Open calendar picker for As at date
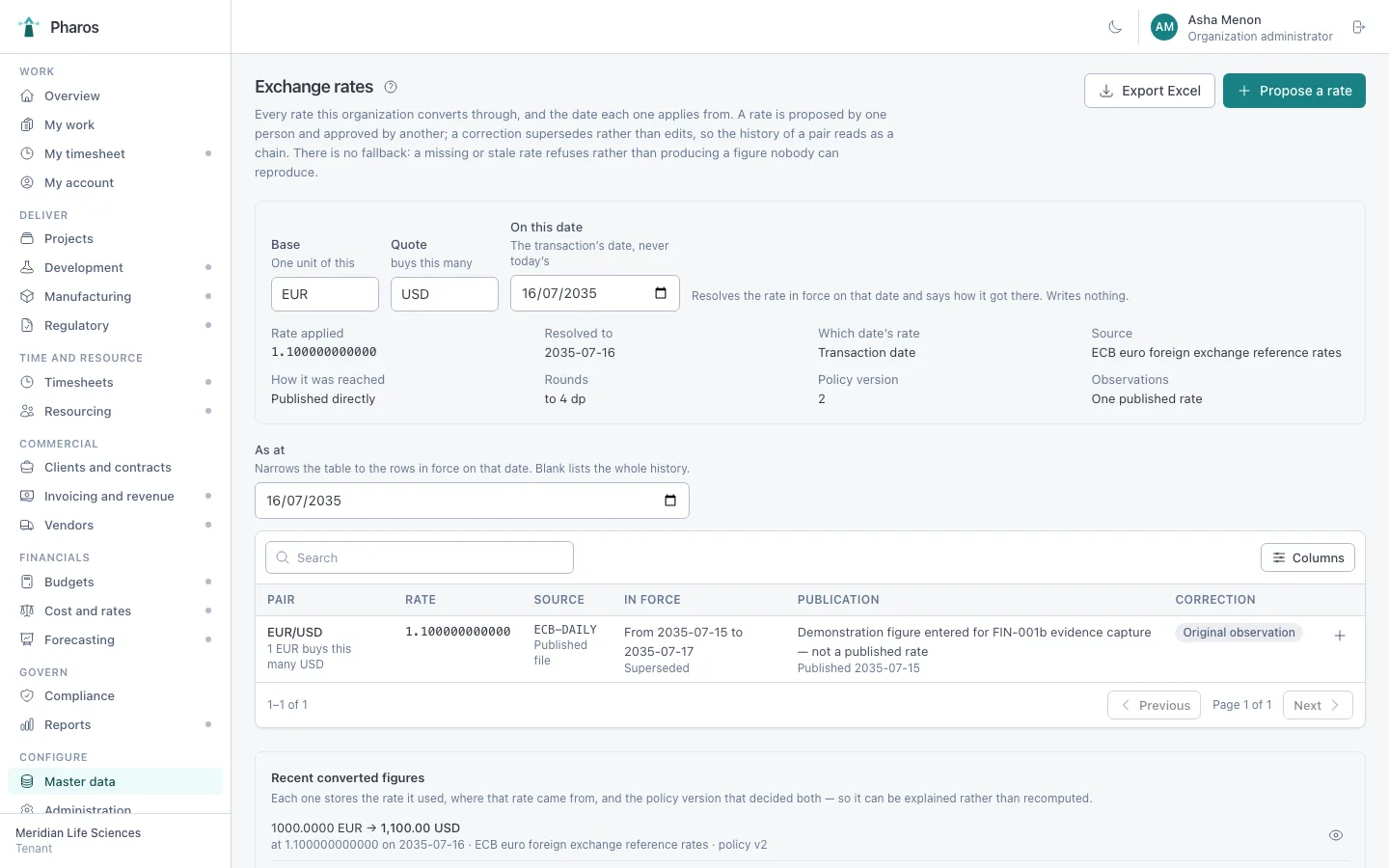 (670, 501)
